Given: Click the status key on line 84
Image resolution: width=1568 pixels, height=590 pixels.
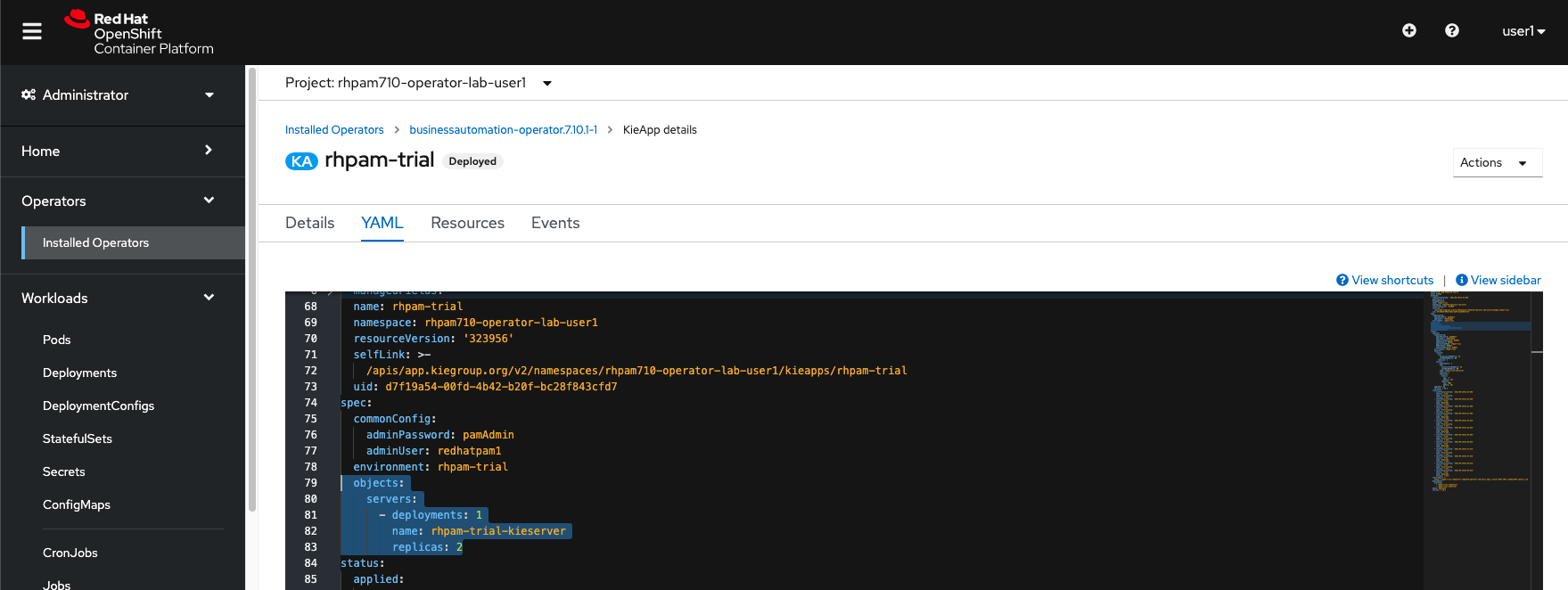Looking at the screenshot, I should tap(360, 563).
